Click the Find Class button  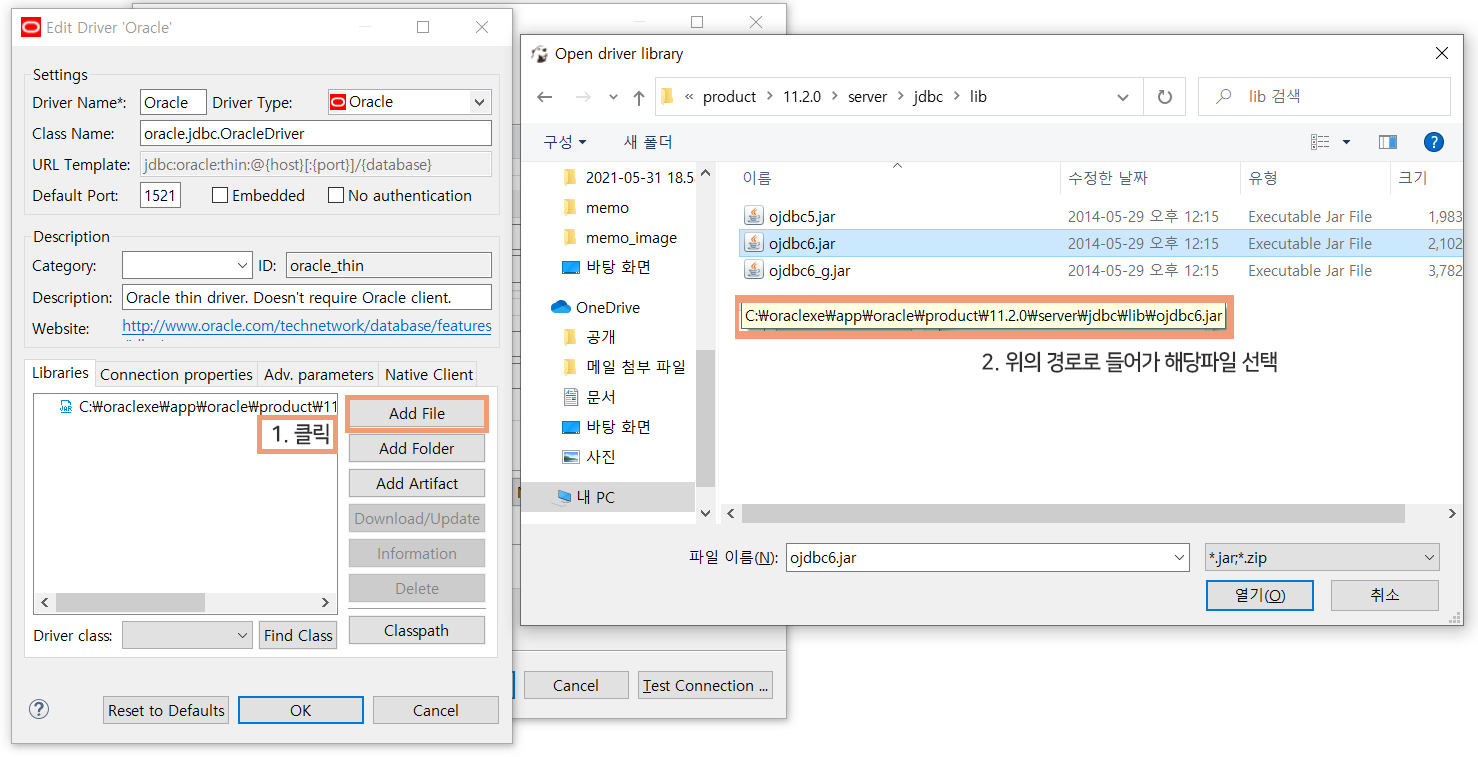298,635
